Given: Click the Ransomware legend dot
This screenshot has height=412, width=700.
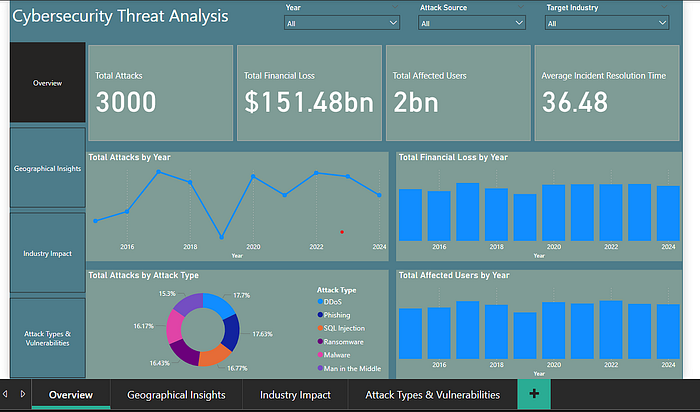Looking at the screenshot, I should pos(320,342).
